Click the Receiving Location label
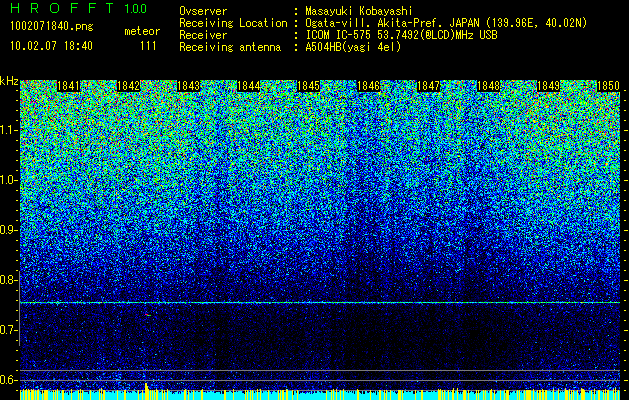The height and width of the screenshot is (400, 629). click(233, 23)
